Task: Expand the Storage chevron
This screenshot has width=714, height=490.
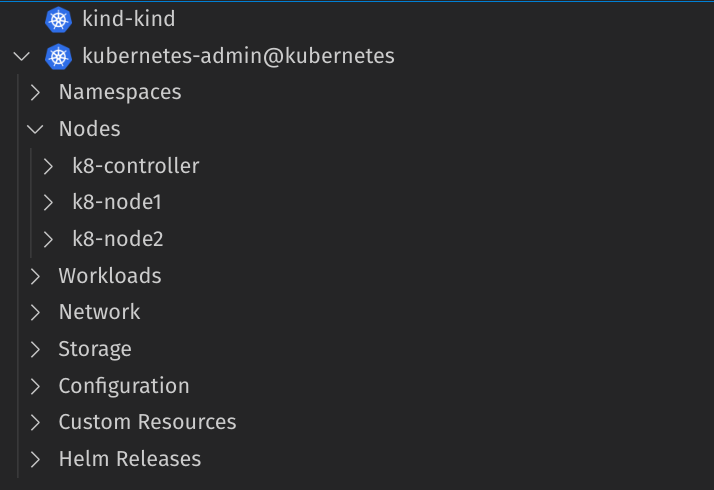Action: coord(36,349)
